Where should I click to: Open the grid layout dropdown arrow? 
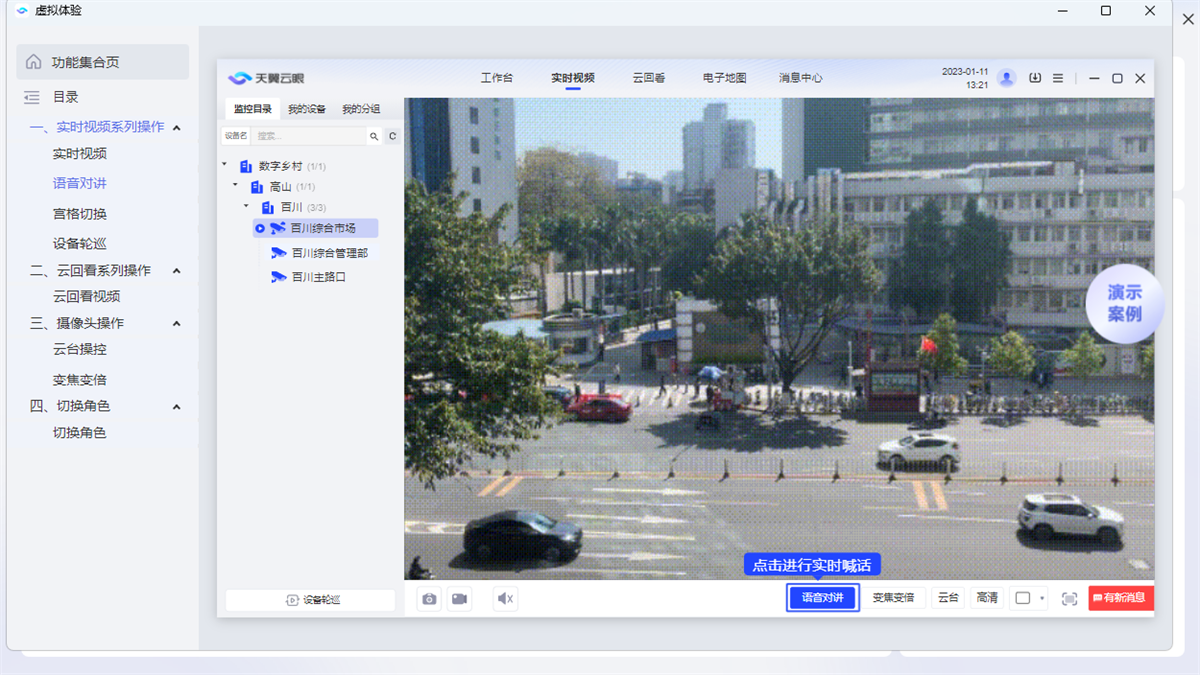[1042, 598]
